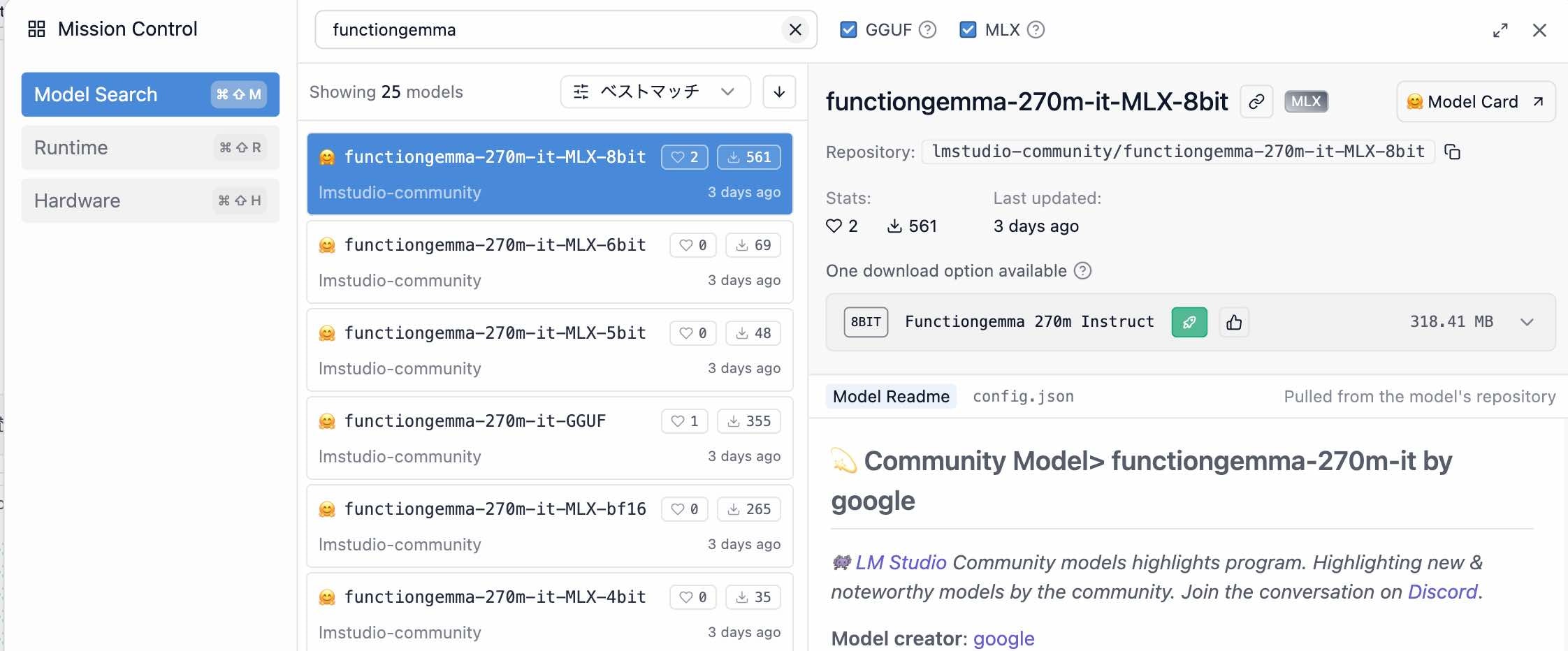Switch to the Runtime section
The image size is (1568, 651).
click(x=150, y=147)
